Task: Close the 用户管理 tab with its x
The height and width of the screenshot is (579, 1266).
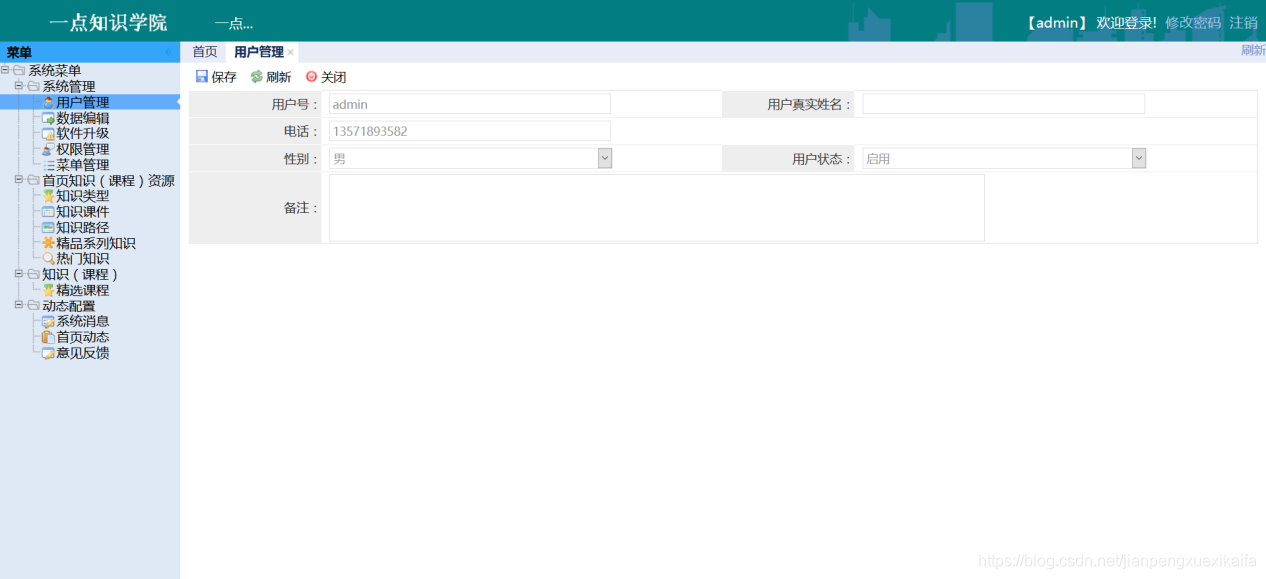Action: 291,52
